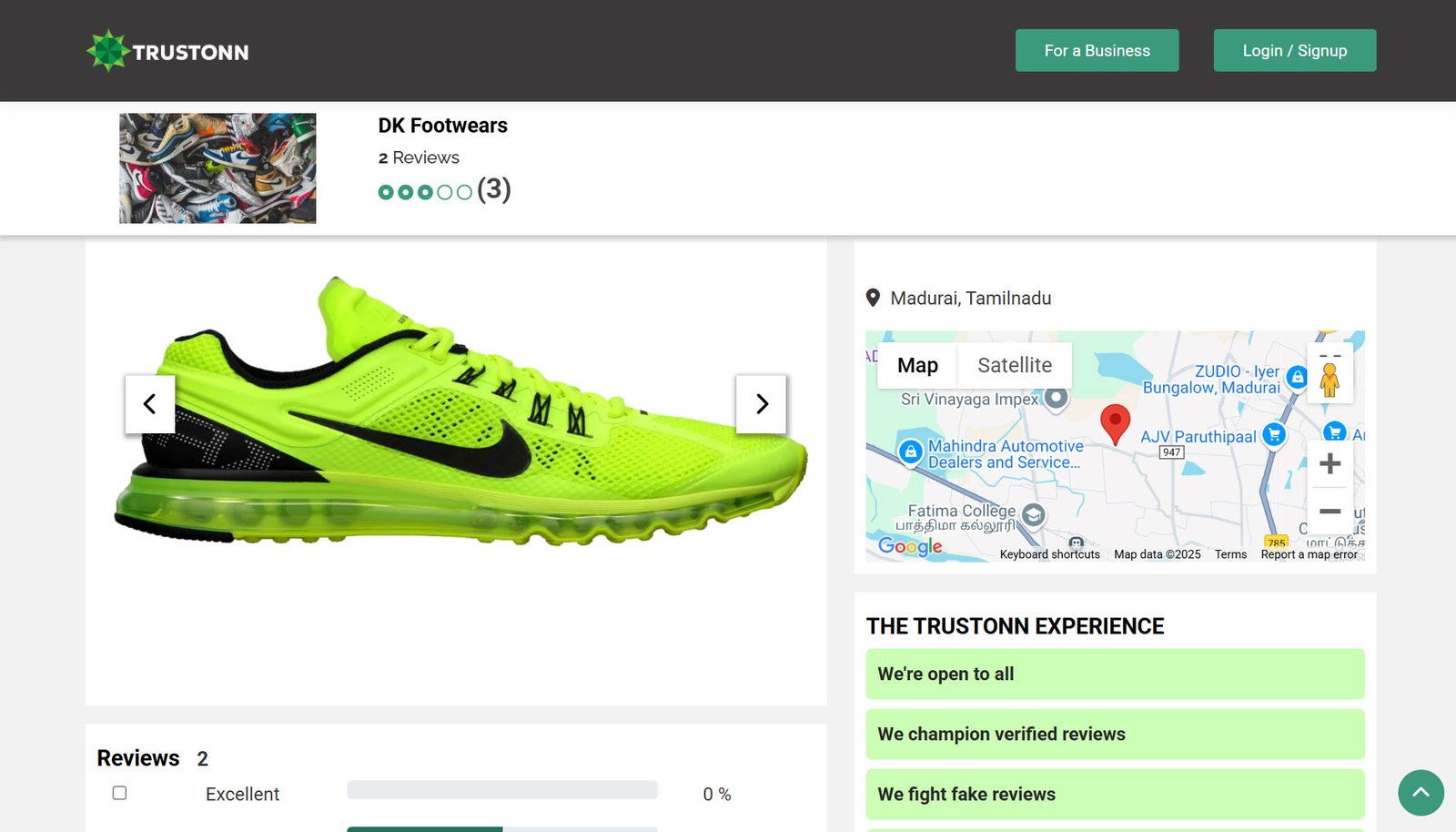Click Sri Vinayaga Impex map marker

click(x=1056, y=398)
